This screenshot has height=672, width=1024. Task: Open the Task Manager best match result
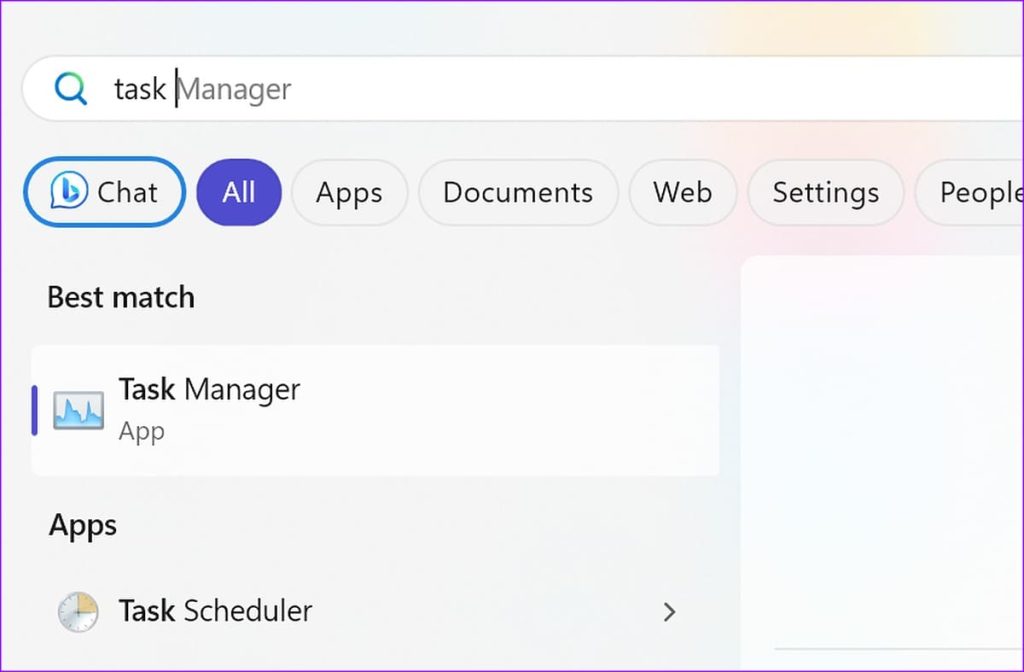(x=376, y=410)
